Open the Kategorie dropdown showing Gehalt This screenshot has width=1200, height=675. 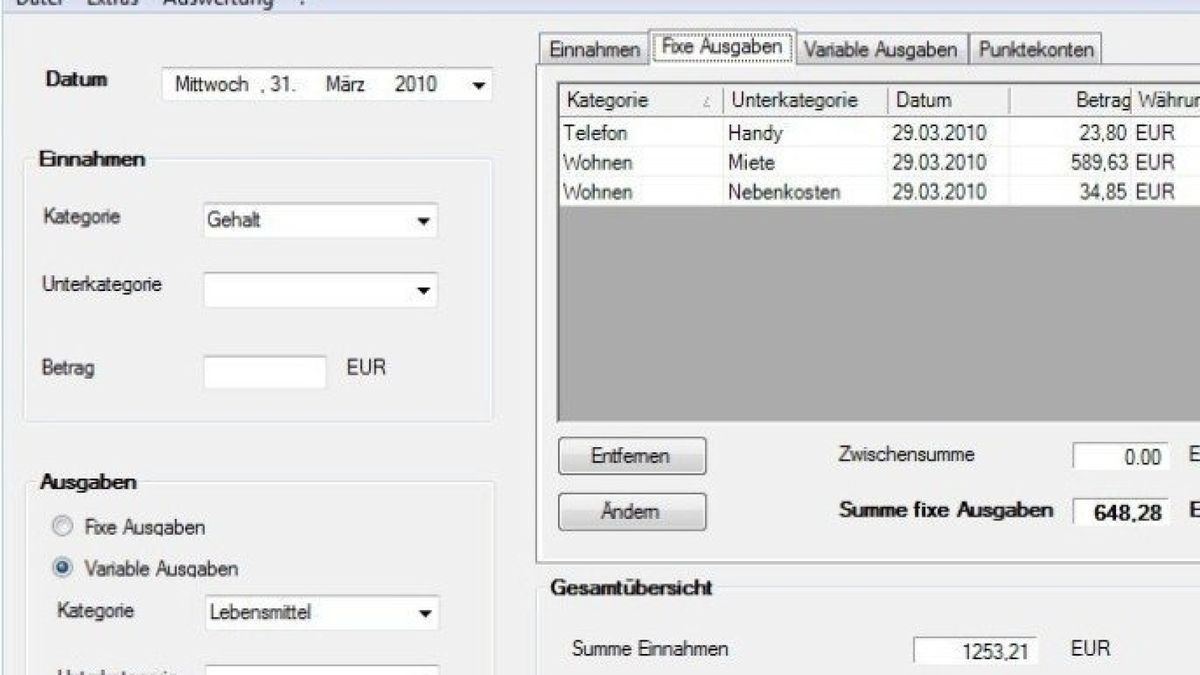pyautogui.click(x=425, y=221)
